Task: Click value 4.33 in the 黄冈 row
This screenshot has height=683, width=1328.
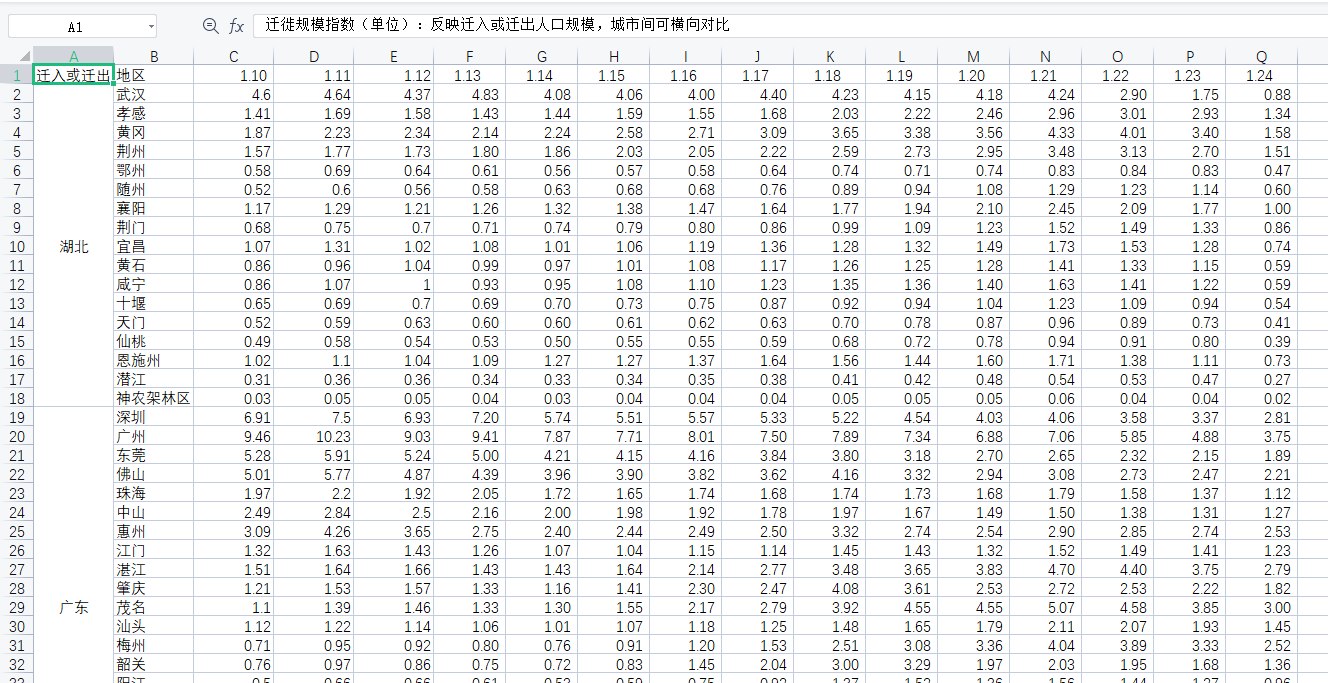Action: coord(1046,132)
